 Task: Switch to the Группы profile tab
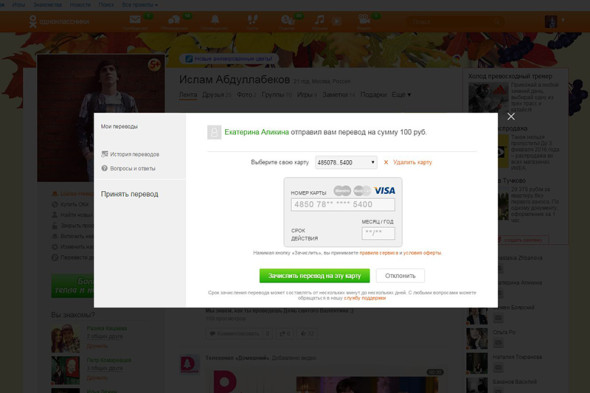tap(277, 94)
